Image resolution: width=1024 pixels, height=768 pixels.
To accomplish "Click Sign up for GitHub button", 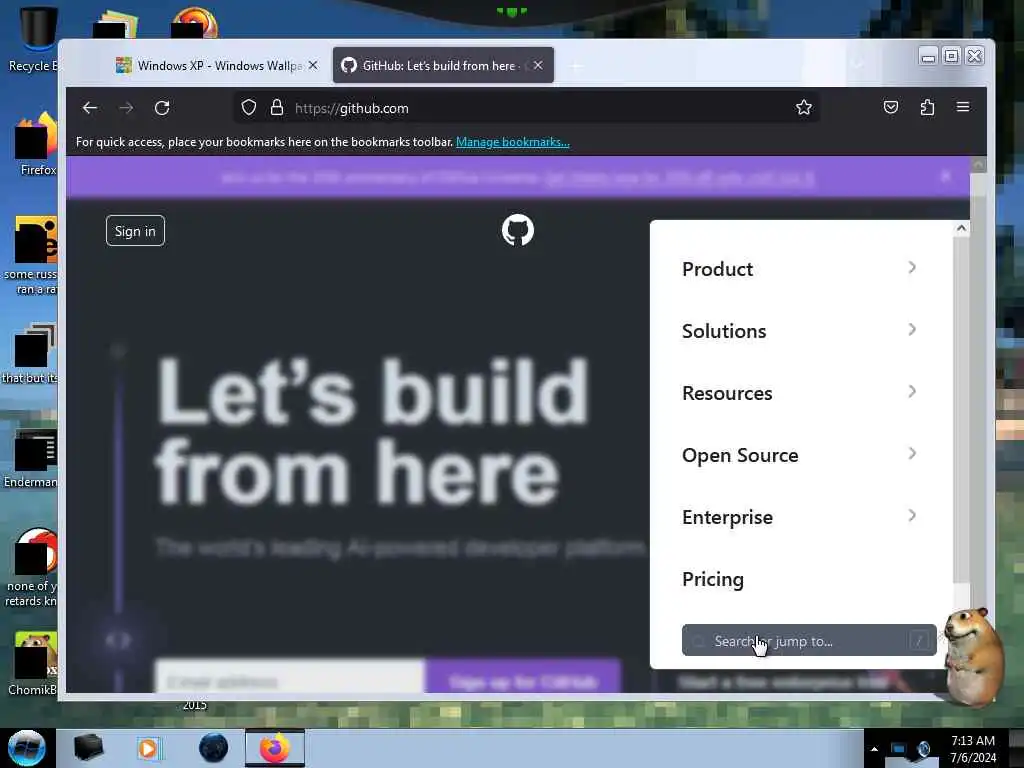I will point(523,677).
